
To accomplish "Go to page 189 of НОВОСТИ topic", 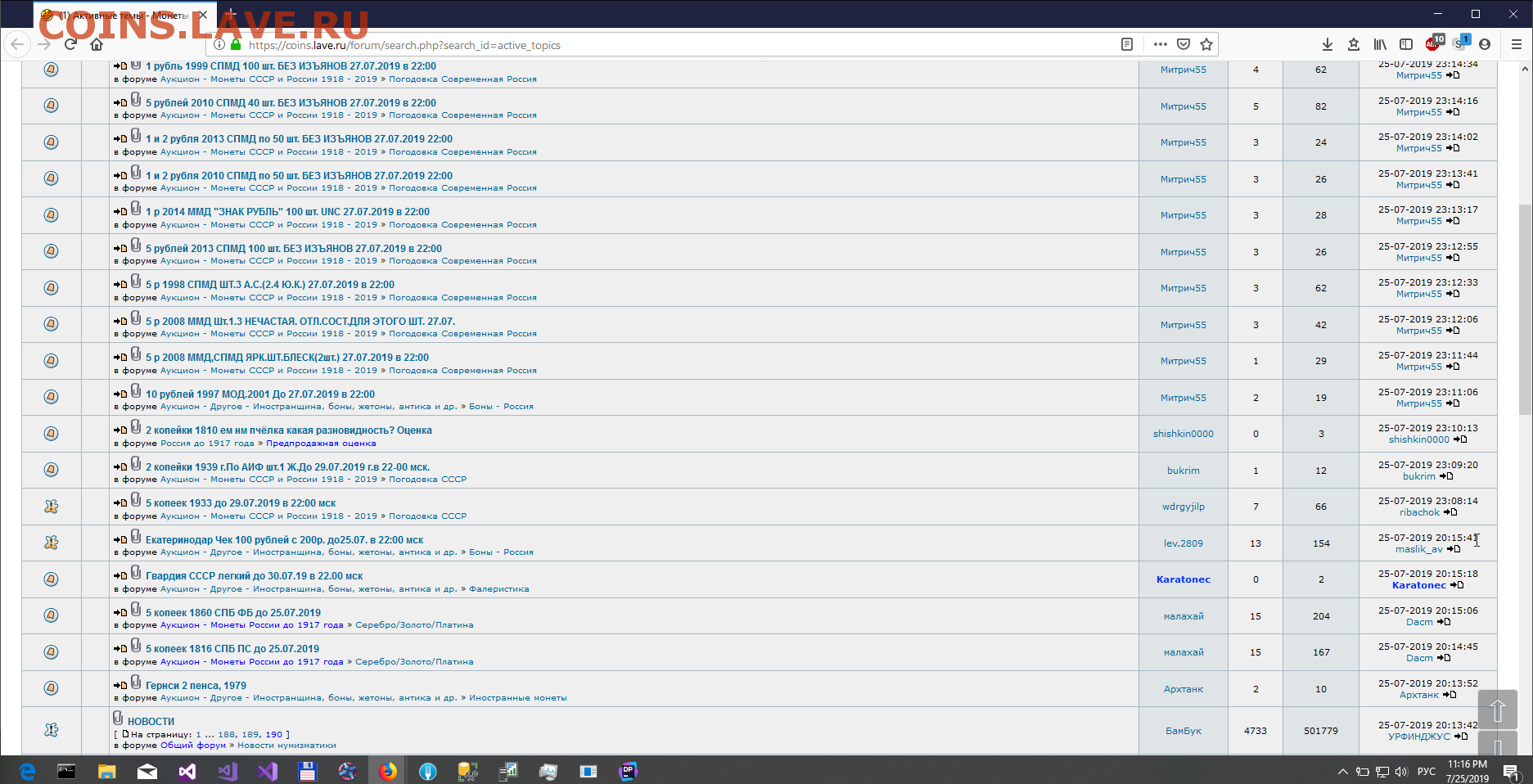I will click(250, 735).
